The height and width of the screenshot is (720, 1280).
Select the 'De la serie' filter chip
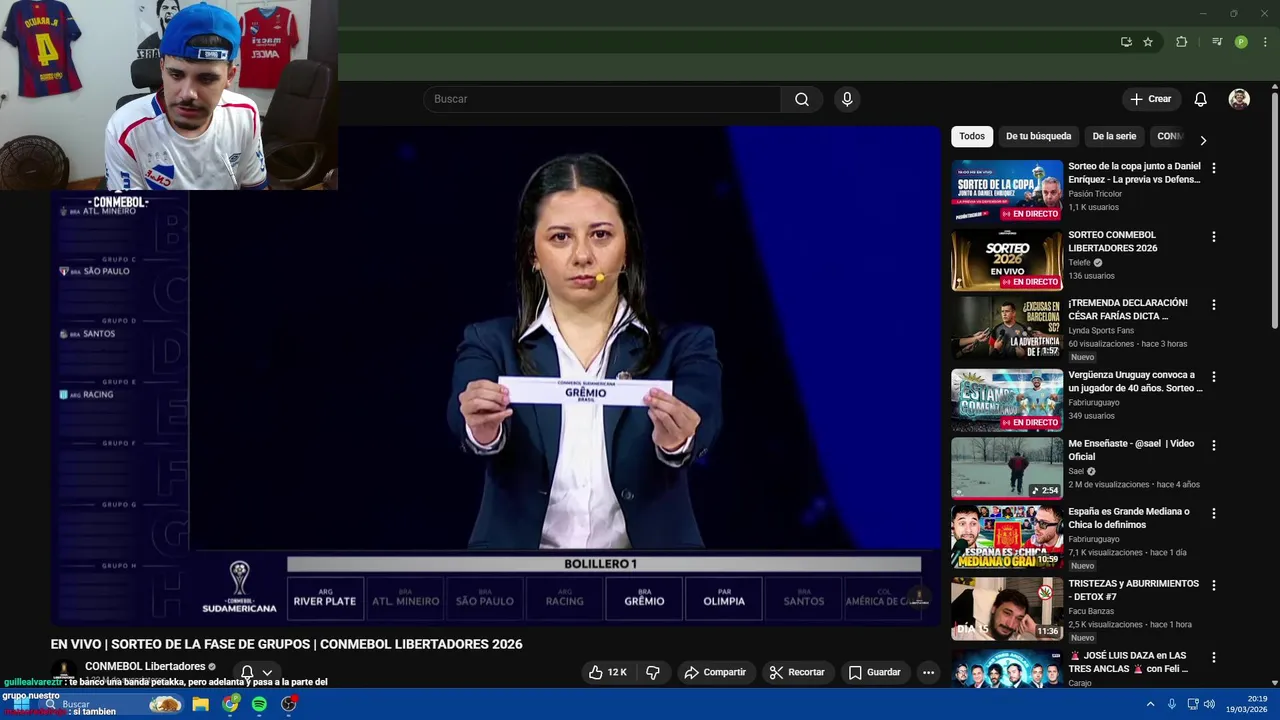1114,136
